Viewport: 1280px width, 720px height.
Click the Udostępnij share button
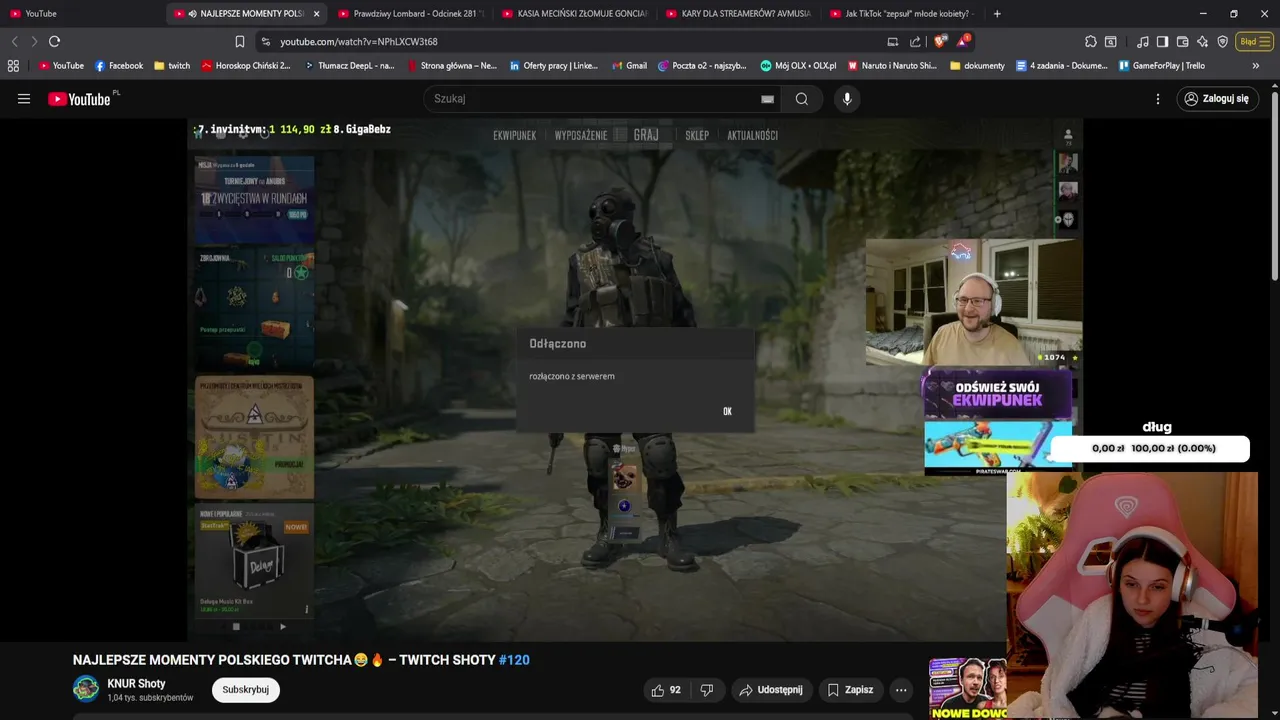(x=770, y=690)
